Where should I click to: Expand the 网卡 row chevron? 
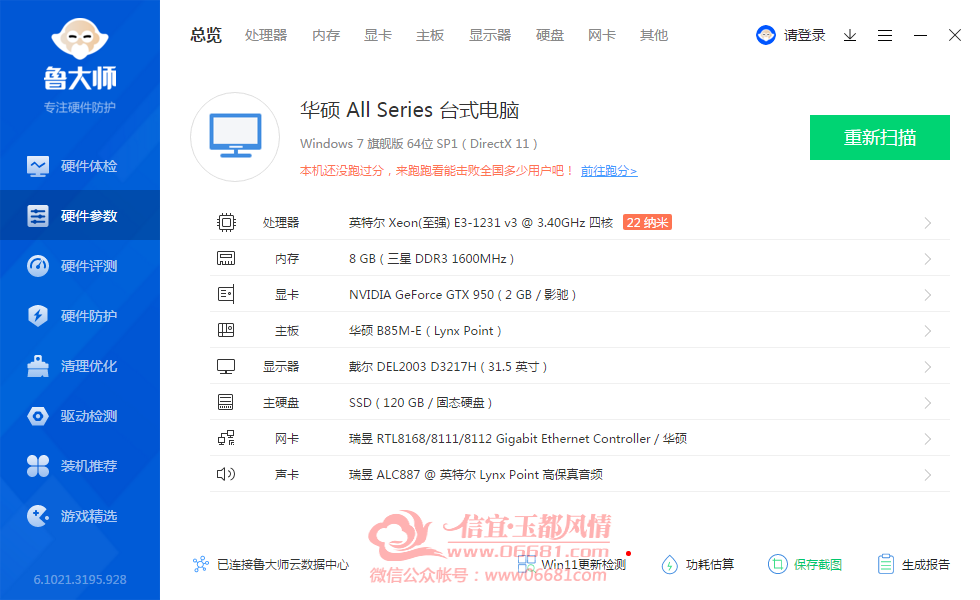pos(928,439)
